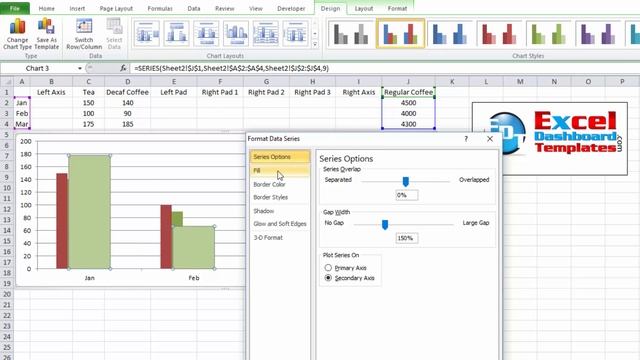Apply the green chart style
The image size is (640, 360).
point(549,33)
